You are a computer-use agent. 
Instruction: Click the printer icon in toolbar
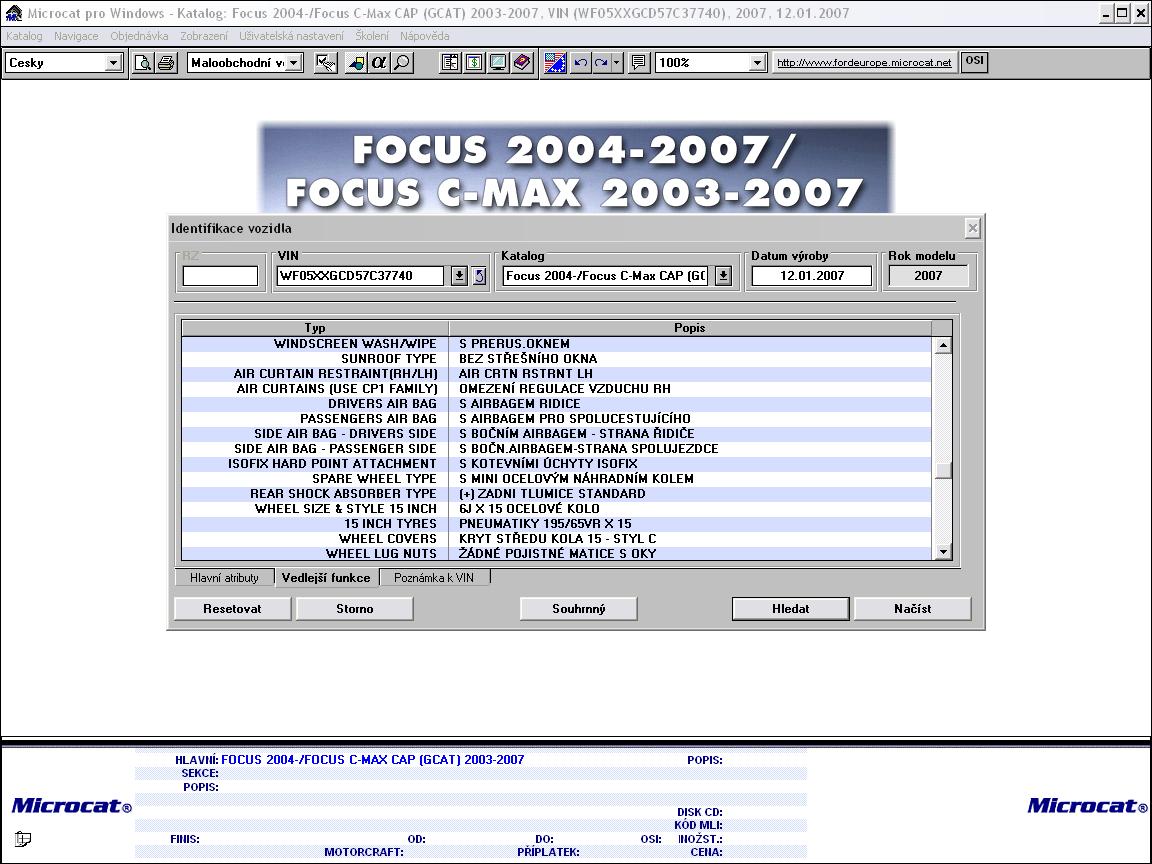[166, 63]
